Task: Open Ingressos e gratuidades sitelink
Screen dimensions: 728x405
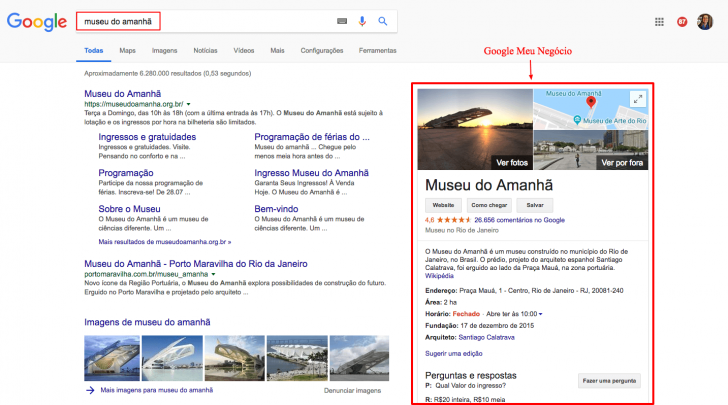Action: coord(147,137)
